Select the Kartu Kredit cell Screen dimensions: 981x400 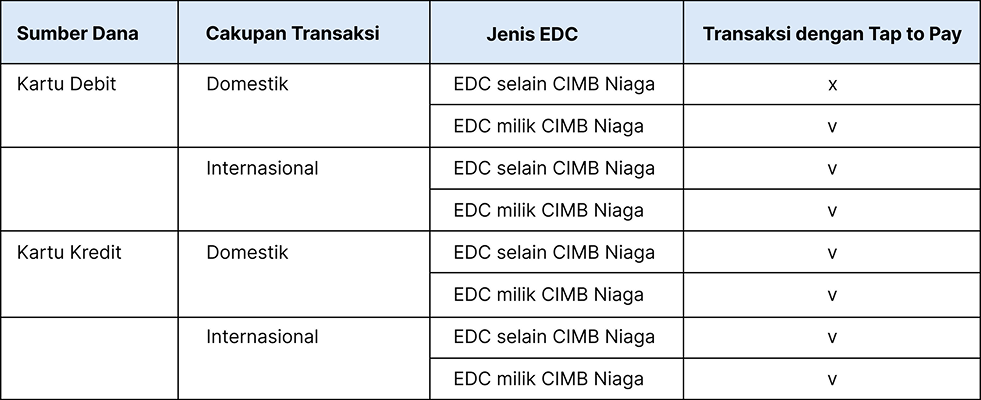point(69,253)
